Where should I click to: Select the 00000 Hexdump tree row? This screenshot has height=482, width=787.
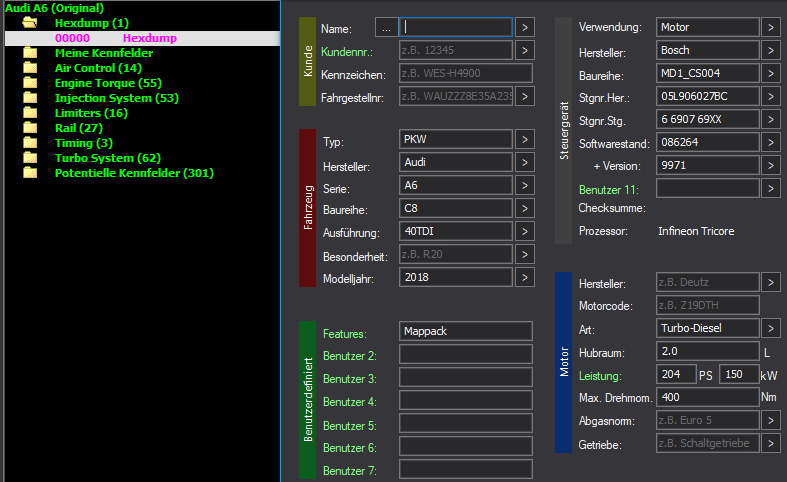[x=142, y=38]
